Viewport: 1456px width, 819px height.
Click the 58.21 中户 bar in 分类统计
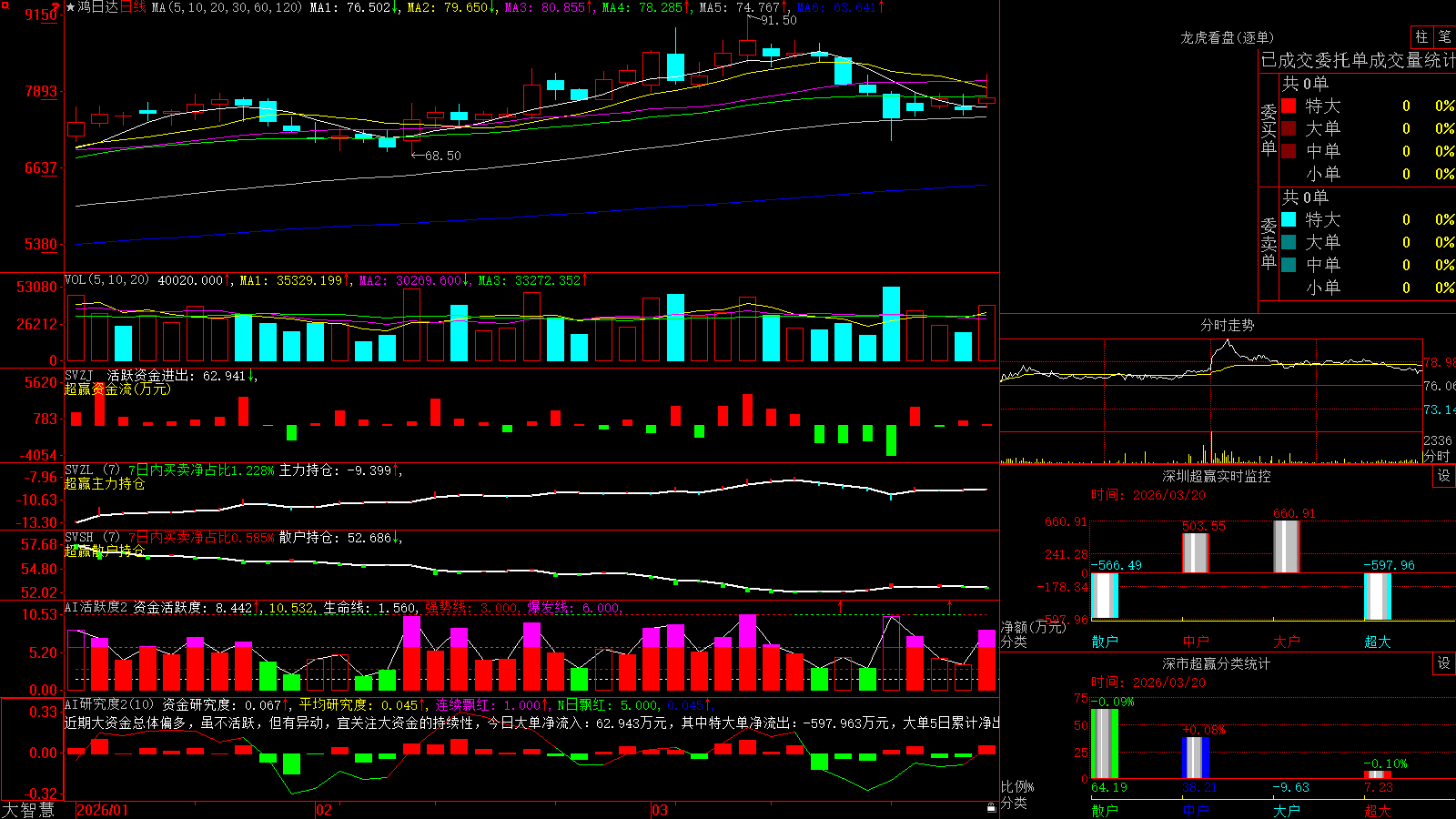[x=1196, y=757]
